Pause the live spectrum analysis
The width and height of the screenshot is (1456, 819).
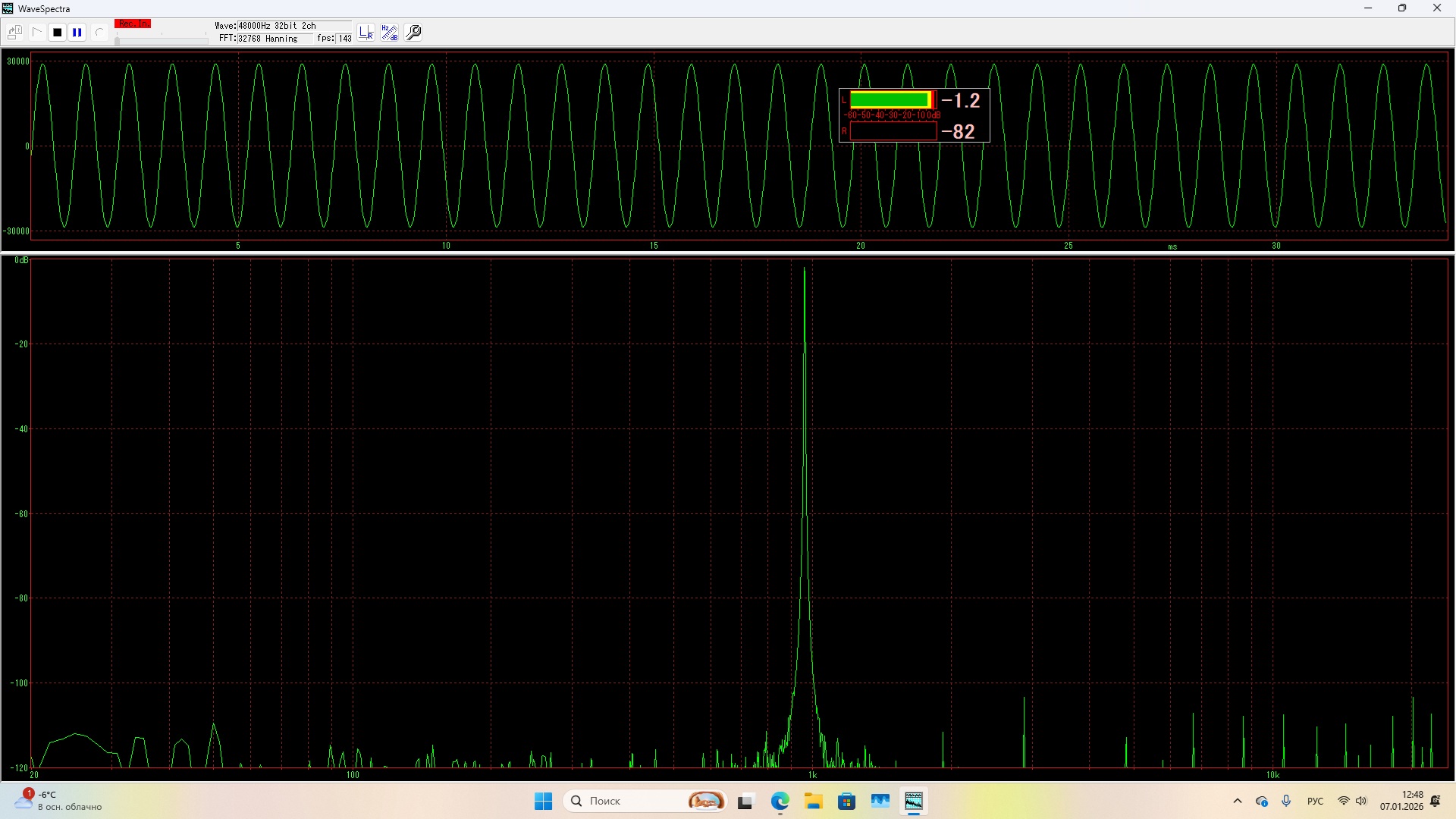click(x=77, y=33)
